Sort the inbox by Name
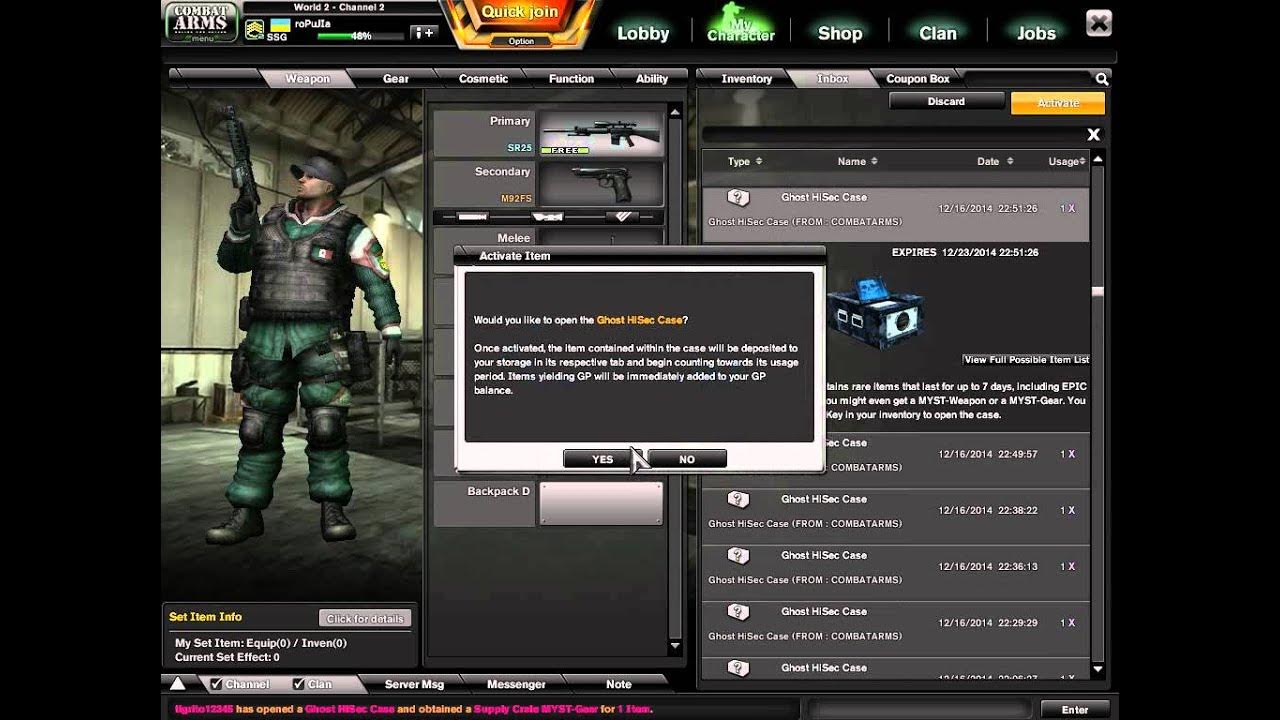This screenshot has height=720, width=1280. pos(857,161)
